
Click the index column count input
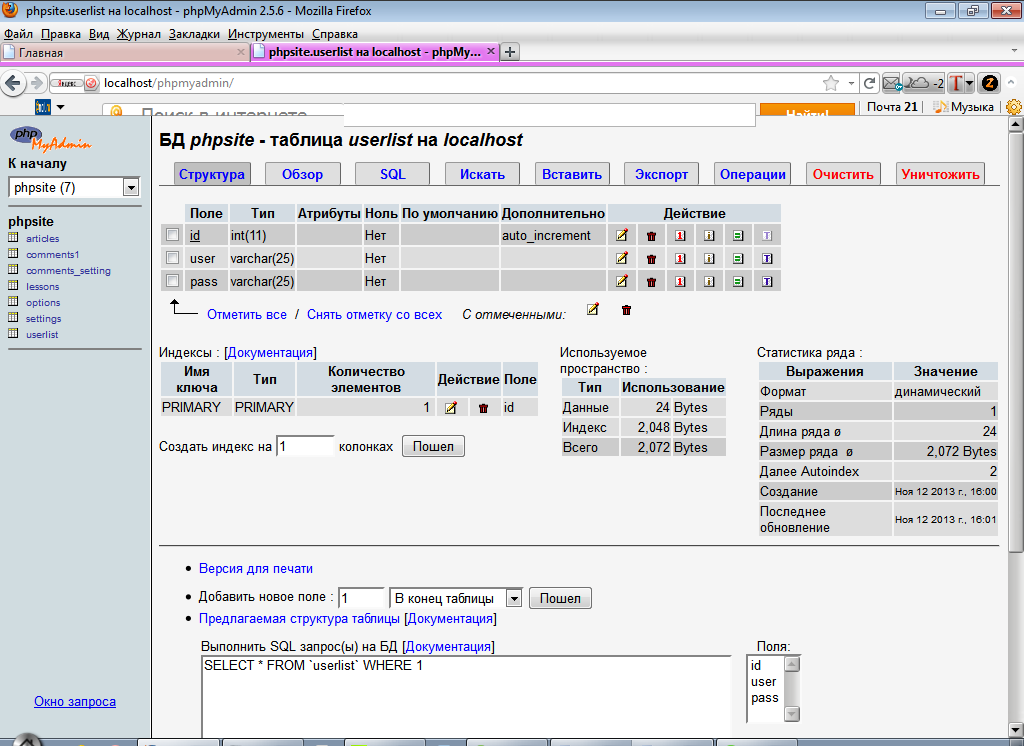tap(305, 446)
